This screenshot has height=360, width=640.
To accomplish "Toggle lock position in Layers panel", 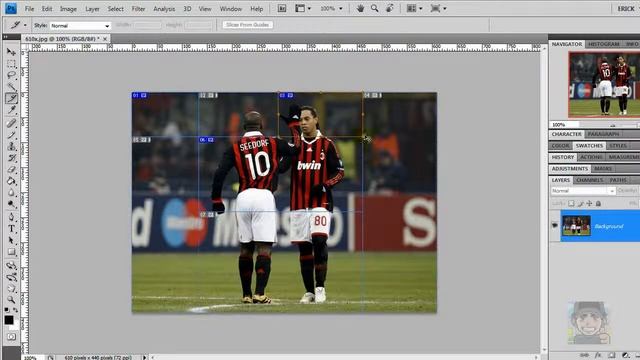I will point(589,203).
